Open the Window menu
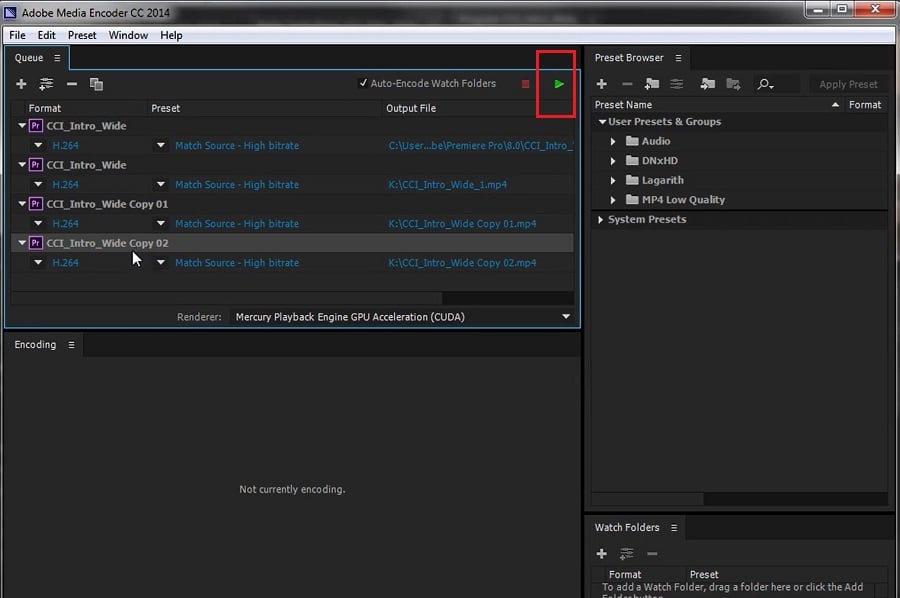Image resolution: width=900 pixels, height=598 pixels. (128, 35)
